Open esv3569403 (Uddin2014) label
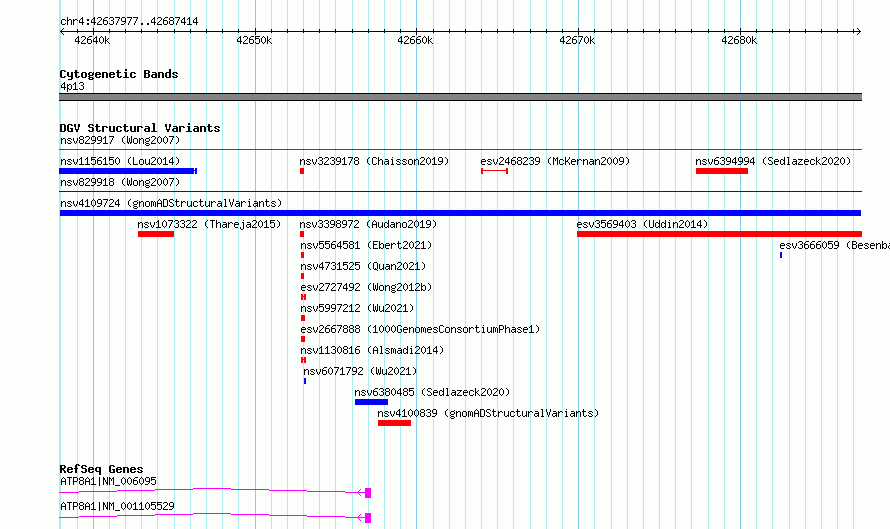Image resolution: width=890 pixels, height=529 pixels. pyautogui.click(x=643, y=224)
